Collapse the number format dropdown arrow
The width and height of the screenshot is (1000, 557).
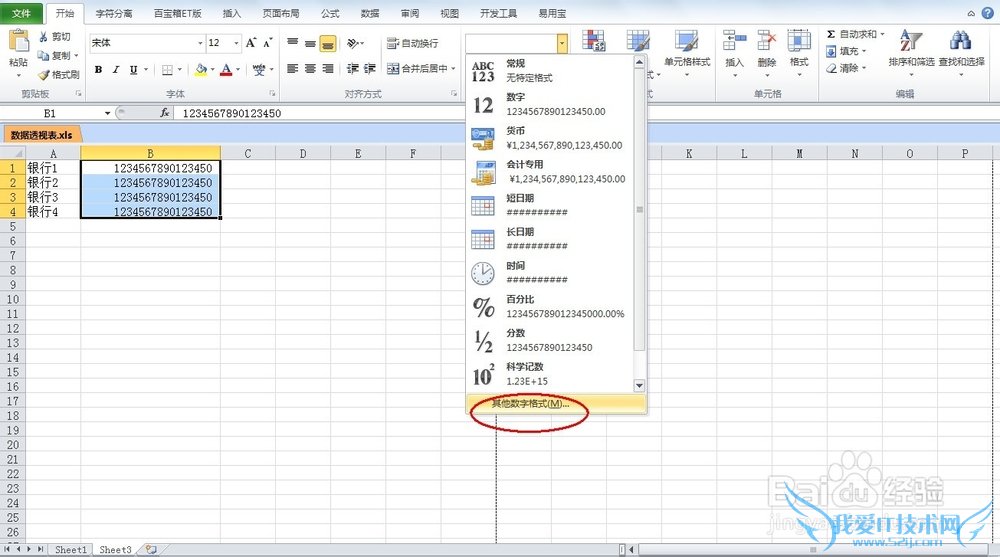coord(562,43)
